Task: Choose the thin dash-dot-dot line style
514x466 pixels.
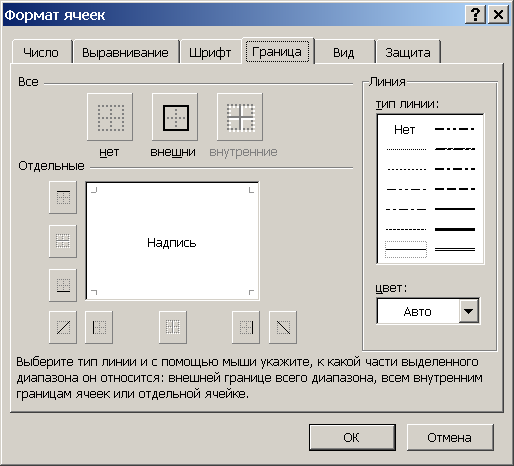Action: (406, 189)
